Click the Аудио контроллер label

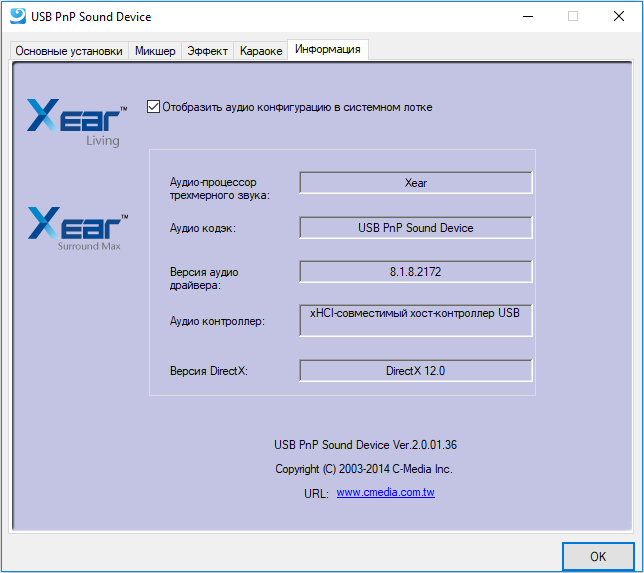coord(217,321)
